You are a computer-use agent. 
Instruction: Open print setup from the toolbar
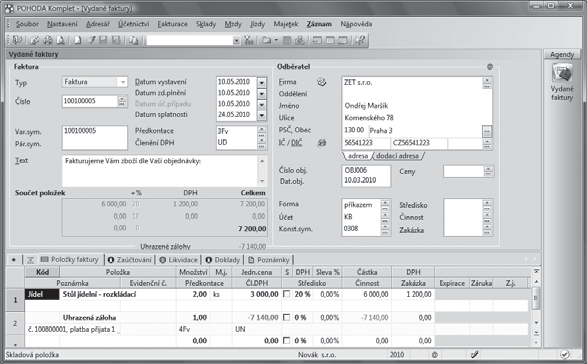pos(34,40)
